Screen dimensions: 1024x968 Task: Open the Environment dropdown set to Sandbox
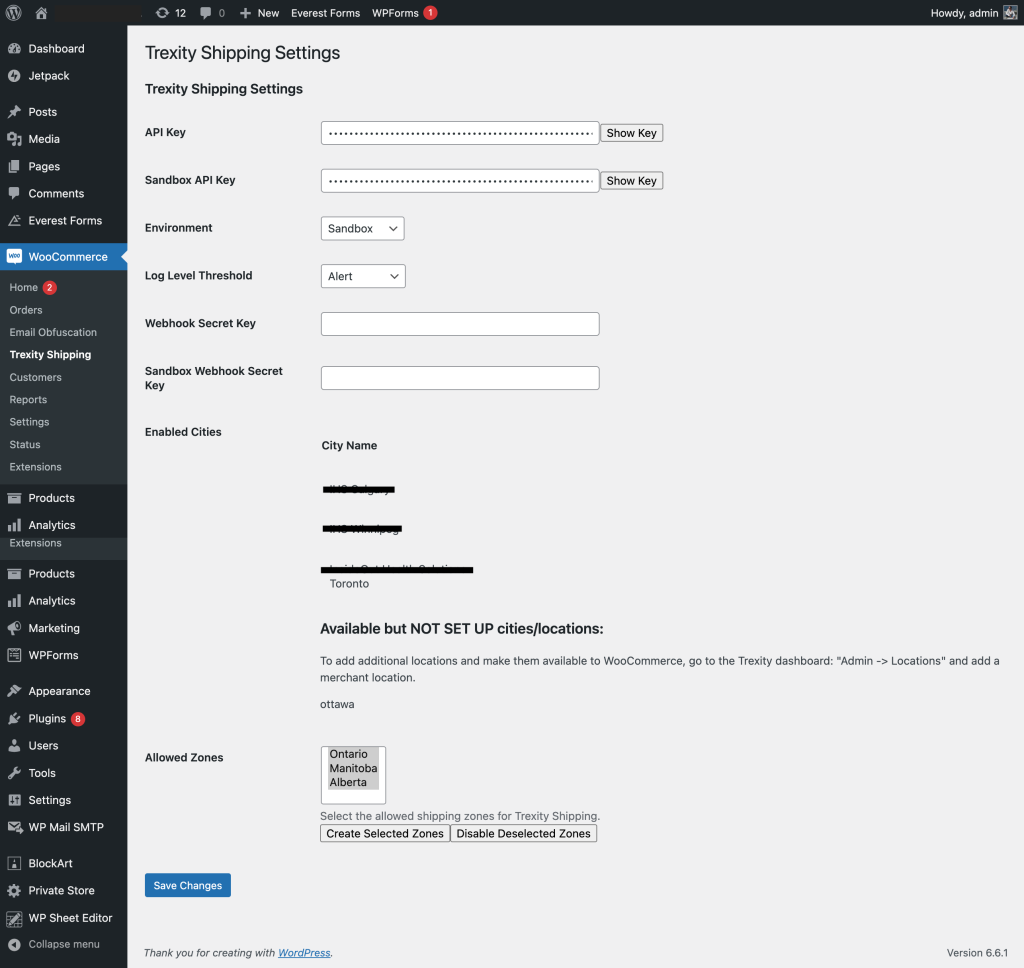pos(362,229)
